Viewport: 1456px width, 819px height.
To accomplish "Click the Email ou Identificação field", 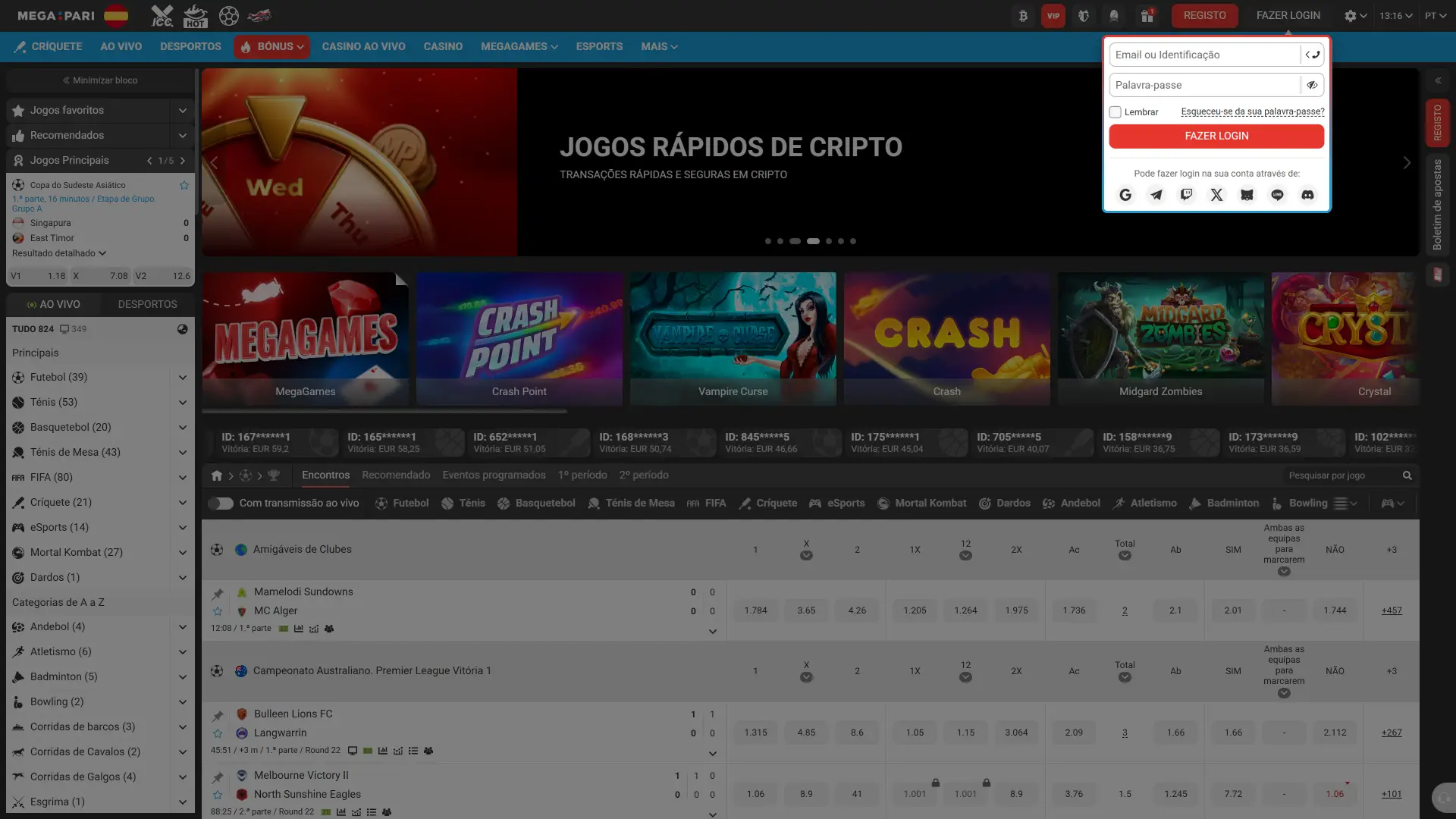I will point(1204,55).
